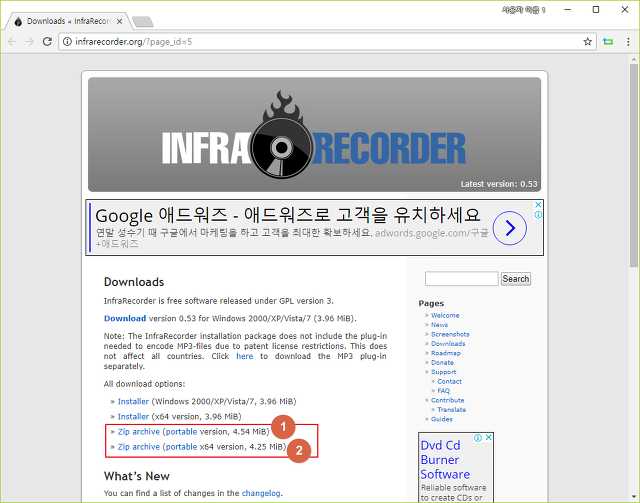Open the Support page link

(443, 372)
